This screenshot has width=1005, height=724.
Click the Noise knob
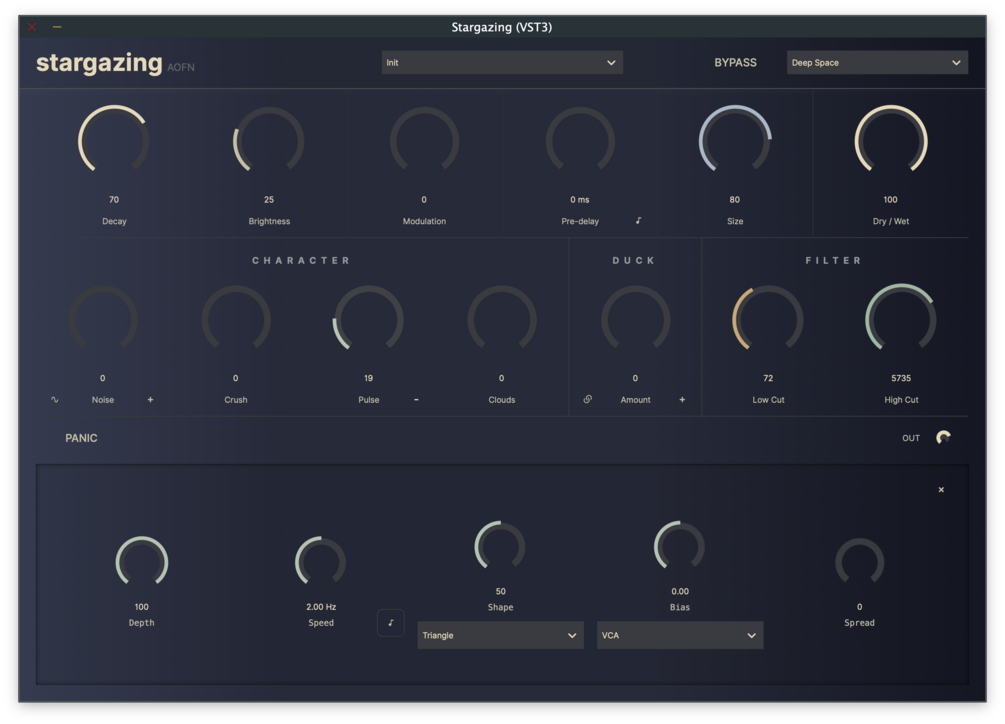coord(103,319)
